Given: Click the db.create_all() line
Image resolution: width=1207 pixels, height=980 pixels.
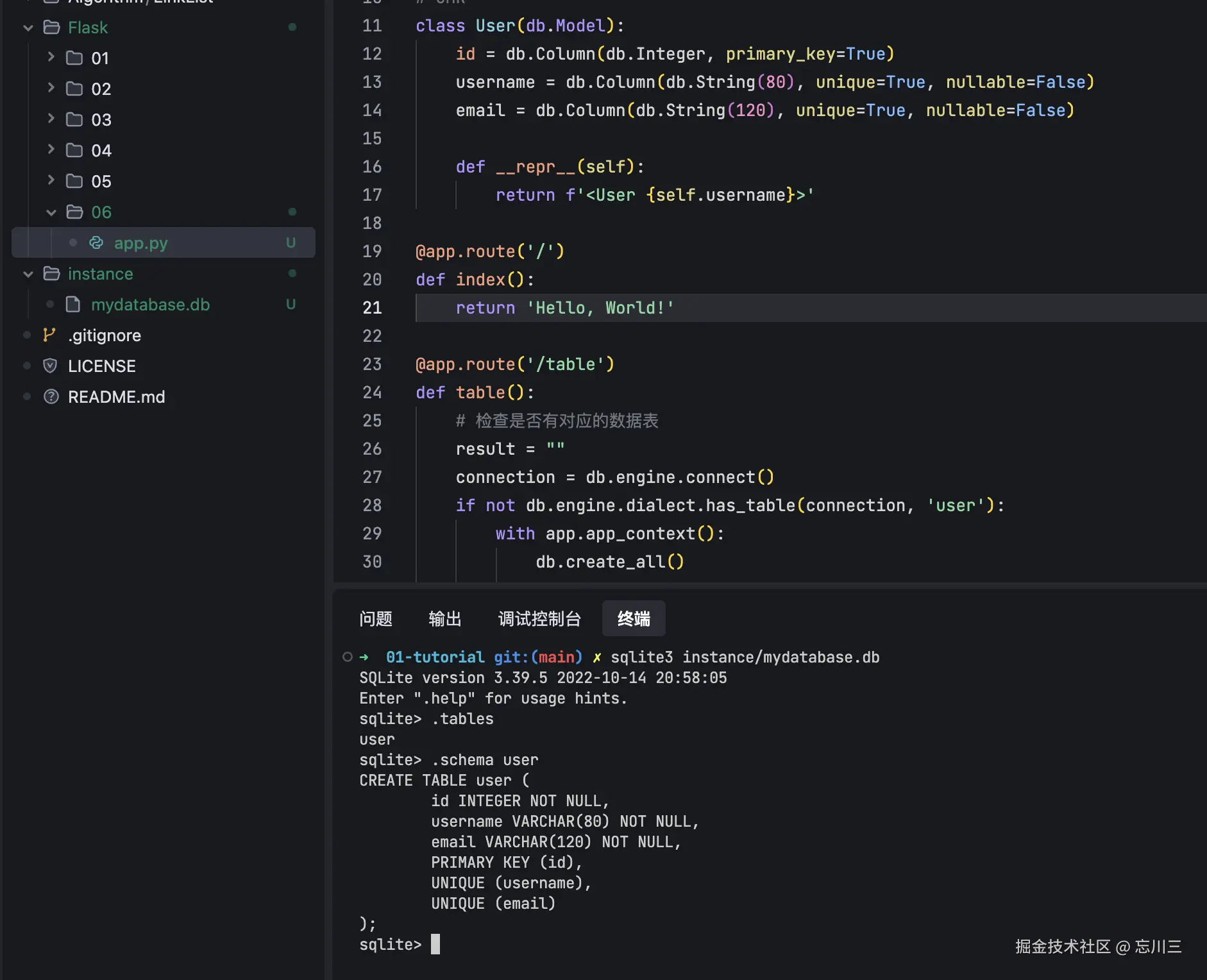Looking at the screenshot, I should click(x=610, y=562).
